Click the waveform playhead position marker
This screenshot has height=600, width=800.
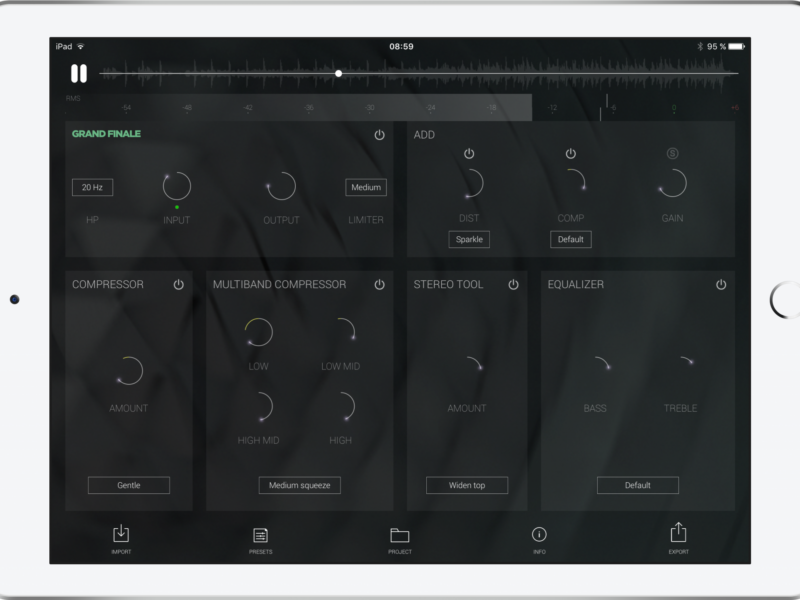tap(338, 73)
